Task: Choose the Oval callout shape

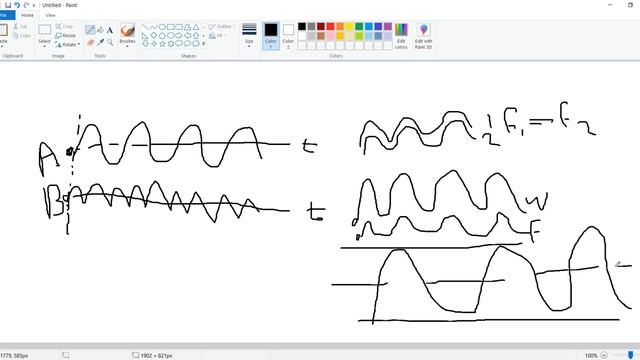Action: point(188,44)
